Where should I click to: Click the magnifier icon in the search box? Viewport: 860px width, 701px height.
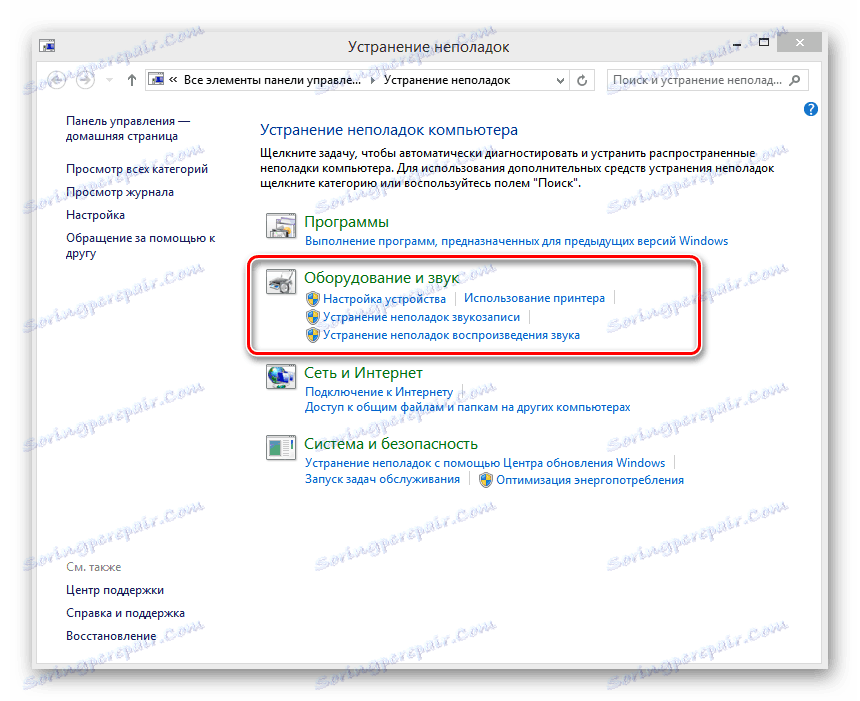pyautogui.click(x=795, y=80)
